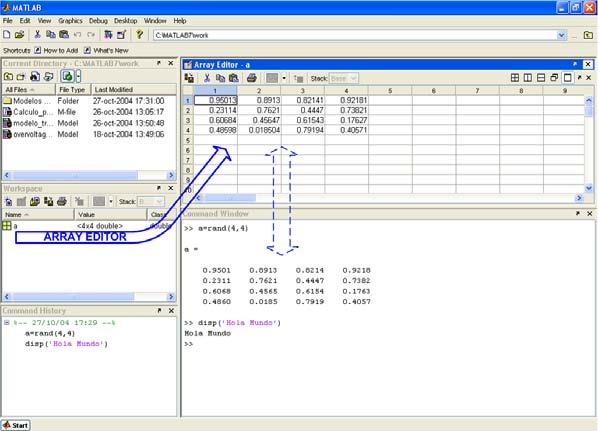The height and width of the screenshot is (431, 598).
Task: Select the modelo_tr... Model file row
Action: [89, 123]
